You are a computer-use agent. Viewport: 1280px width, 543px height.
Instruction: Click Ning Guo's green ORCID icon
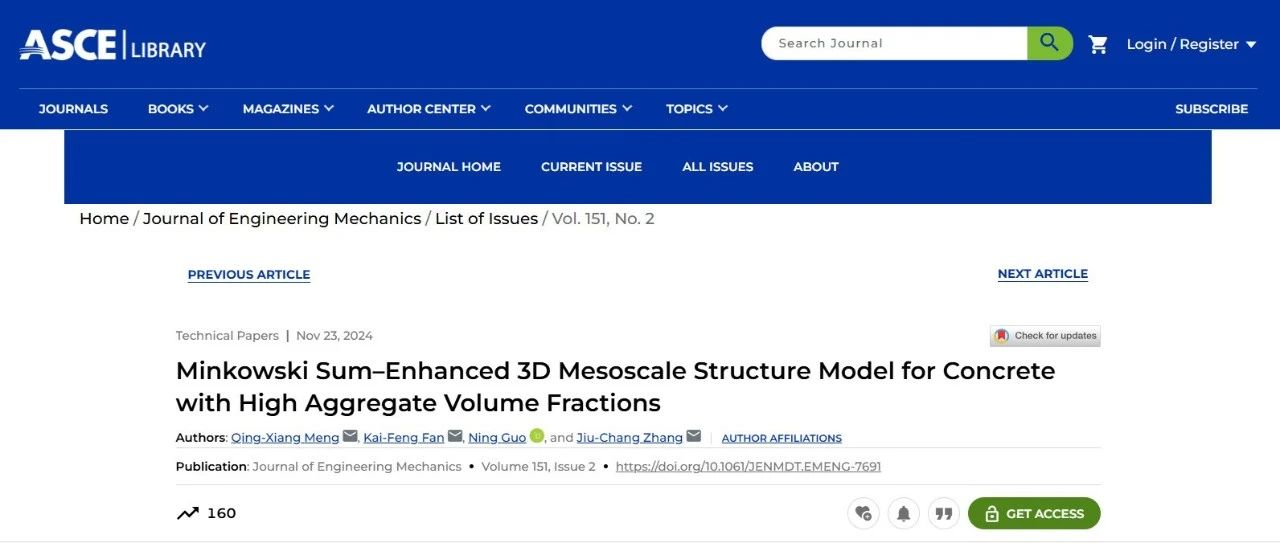(x=537, y=436)
